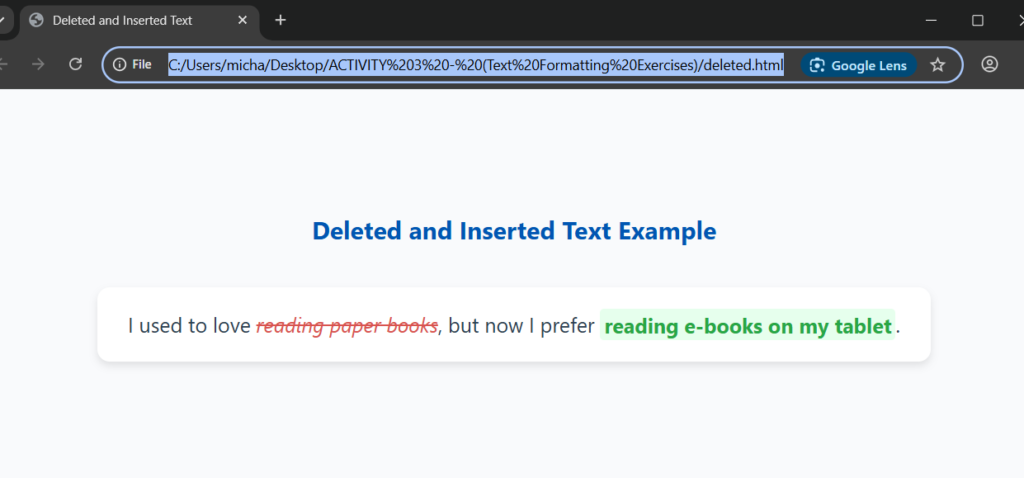1024x478 pixels.
Task: Click the Deleted and Inserted Text Example heading
Action: [x=514, y=231]
